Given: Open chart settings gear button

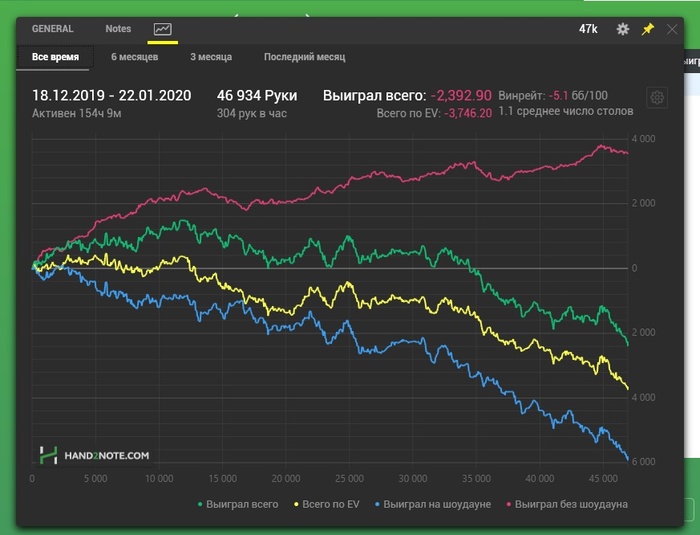Looking at the screenshot, I should tap(657, 97).
